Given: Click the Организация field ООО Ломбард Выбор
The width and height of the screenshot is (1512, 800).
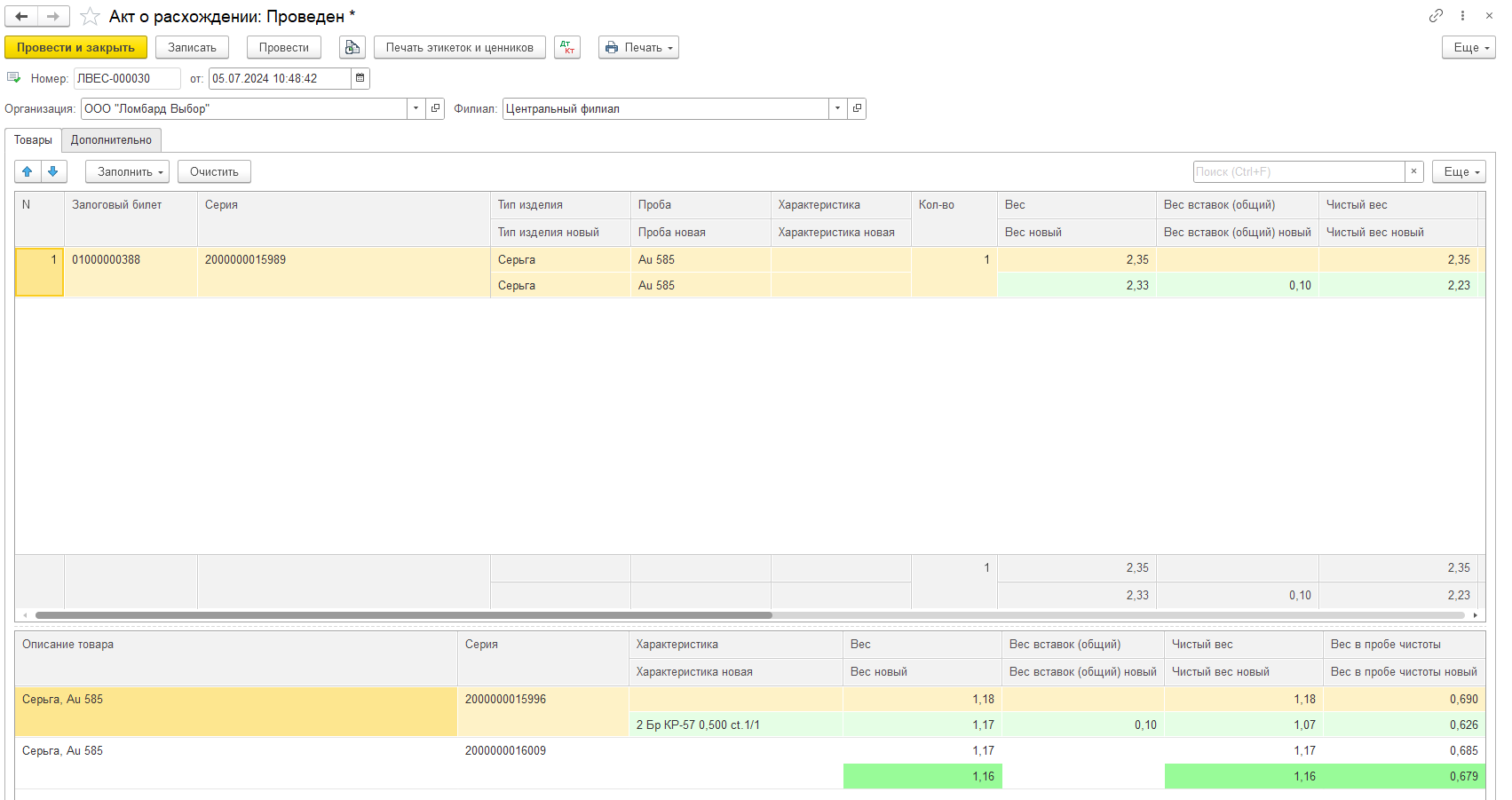Looking at the screenshot, I should (x=244, y=108).
